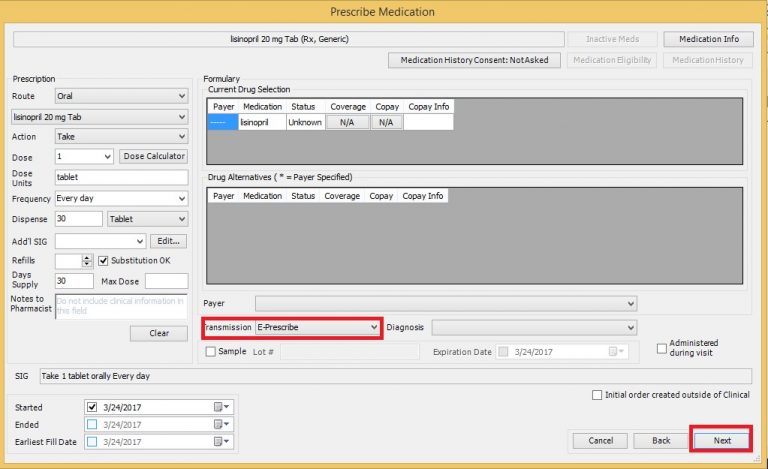Tick Initial order created outside of Clinical

597,394
